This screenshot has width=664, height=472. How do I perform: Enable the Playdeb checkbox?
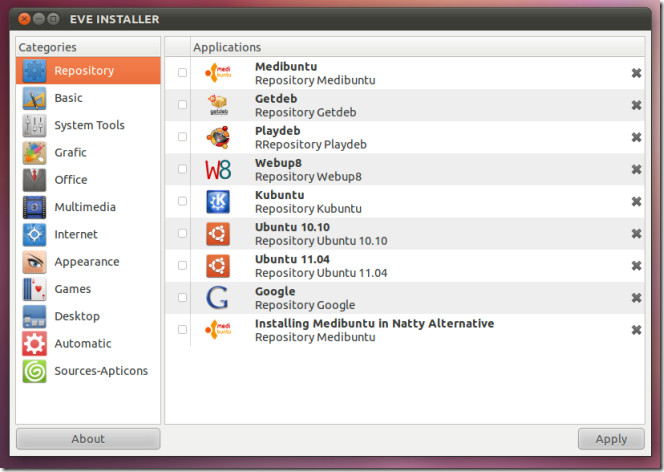click(182, 137)
